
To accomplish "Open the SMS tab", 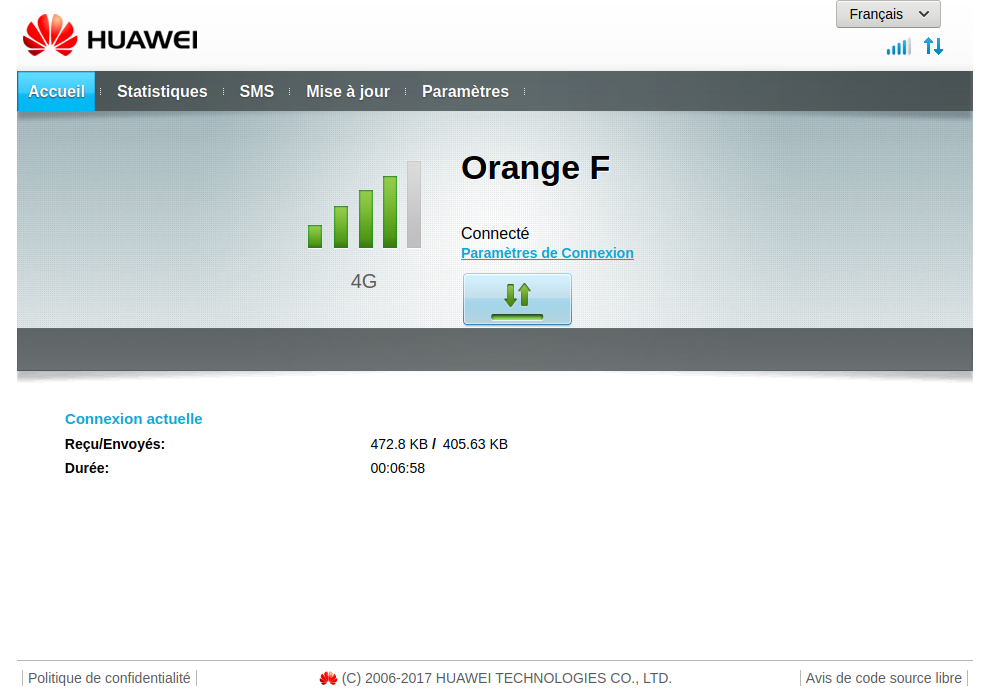I will pyautogui.click(x=256, y=91).
